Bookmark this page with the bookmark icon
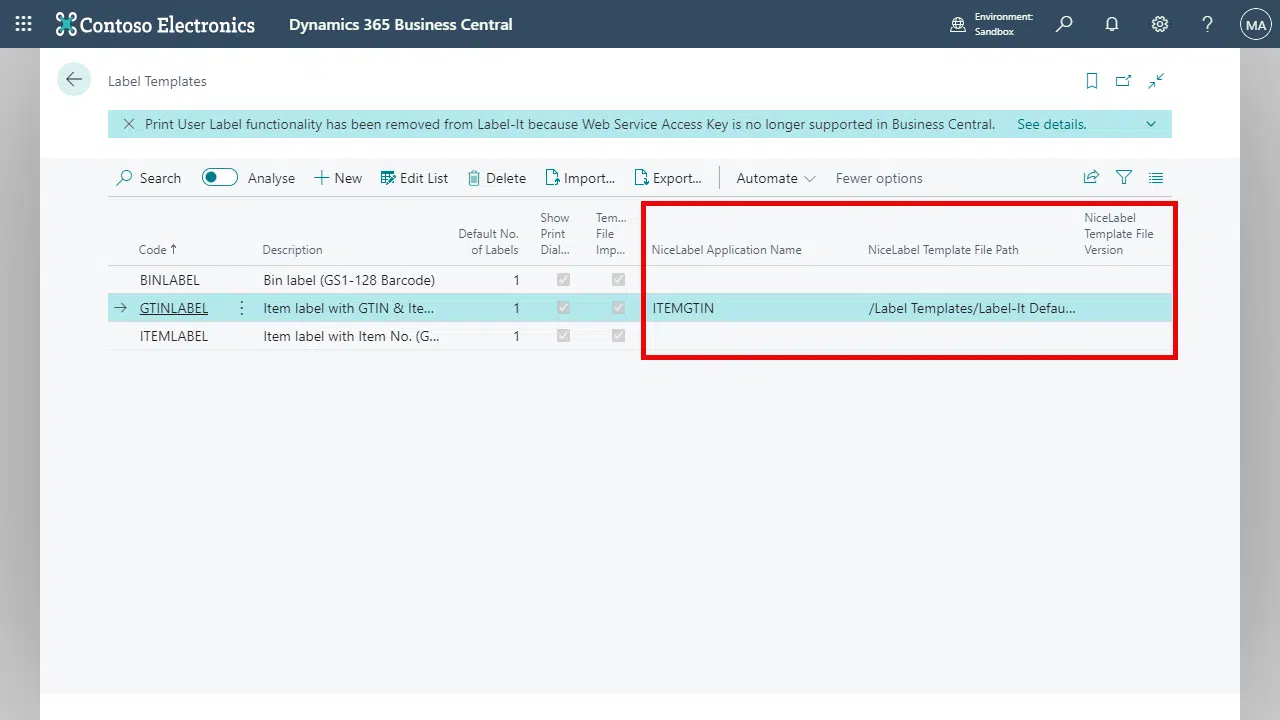This screenshot has width=1280, height=720. 1092,81
